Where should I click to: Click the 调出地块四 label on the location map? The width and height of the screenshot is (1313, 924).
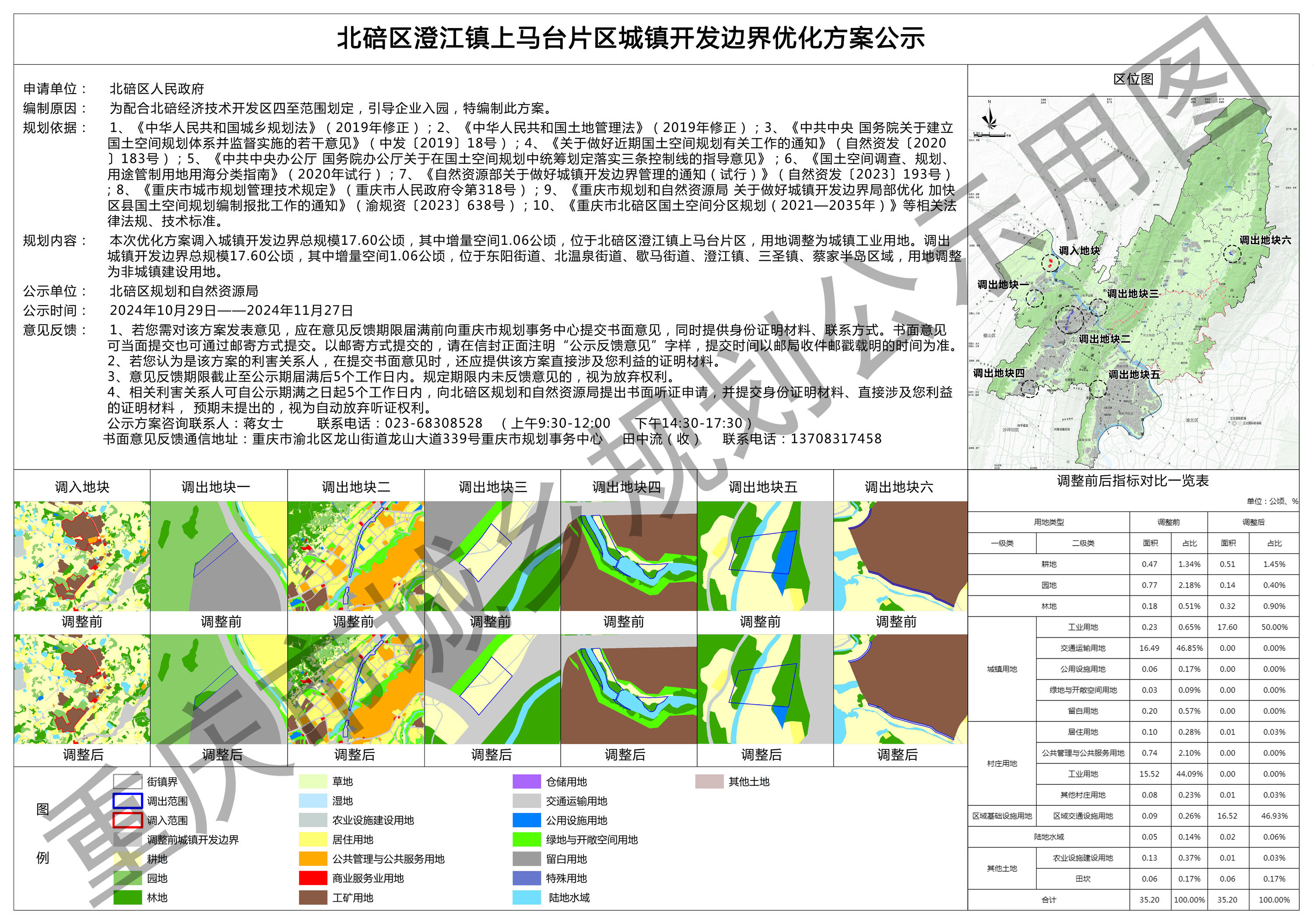tap(999, 373)
